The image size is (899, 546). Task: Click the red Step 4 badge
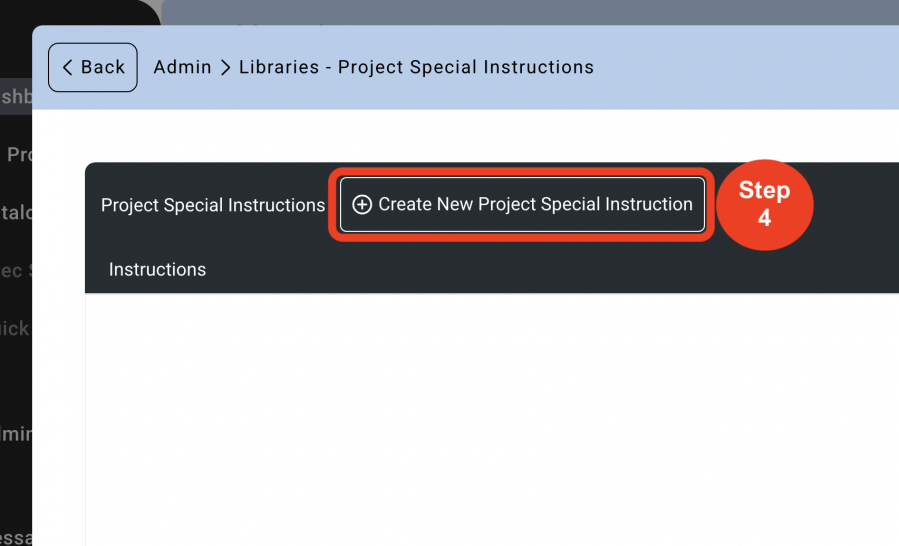(764, 204)
